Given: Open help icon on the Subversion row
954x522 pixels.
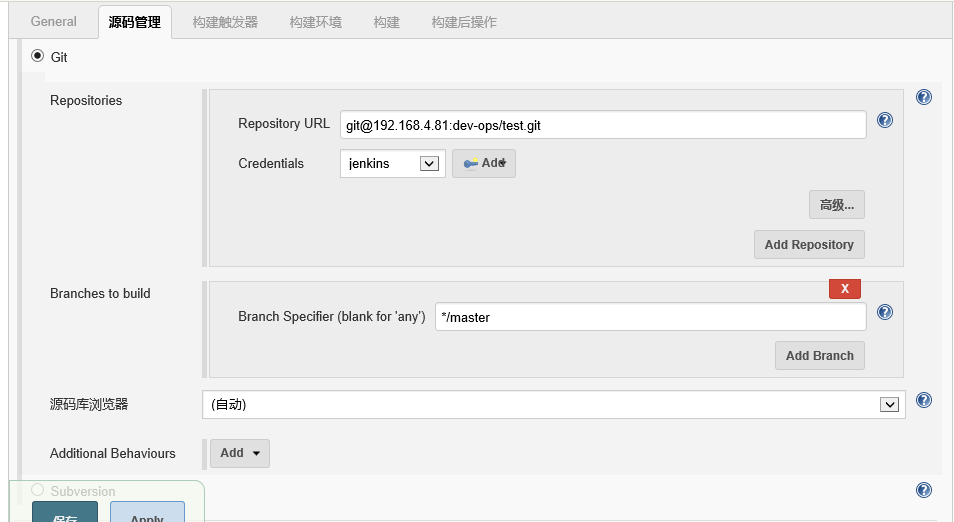Looking at the screenshot, I should click(x=924, y=490).
